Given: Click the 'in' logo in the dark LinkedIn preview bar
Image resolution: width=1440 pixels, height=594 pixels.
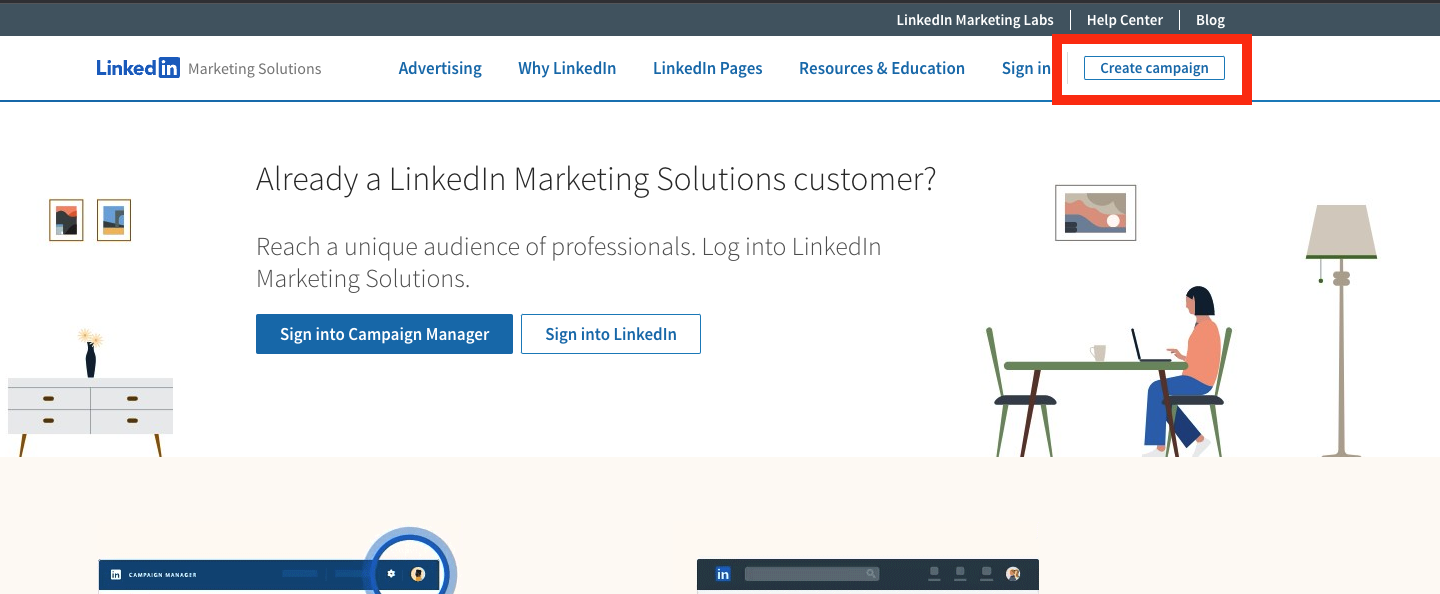Looking at the screenshot, I should (723, 574).
